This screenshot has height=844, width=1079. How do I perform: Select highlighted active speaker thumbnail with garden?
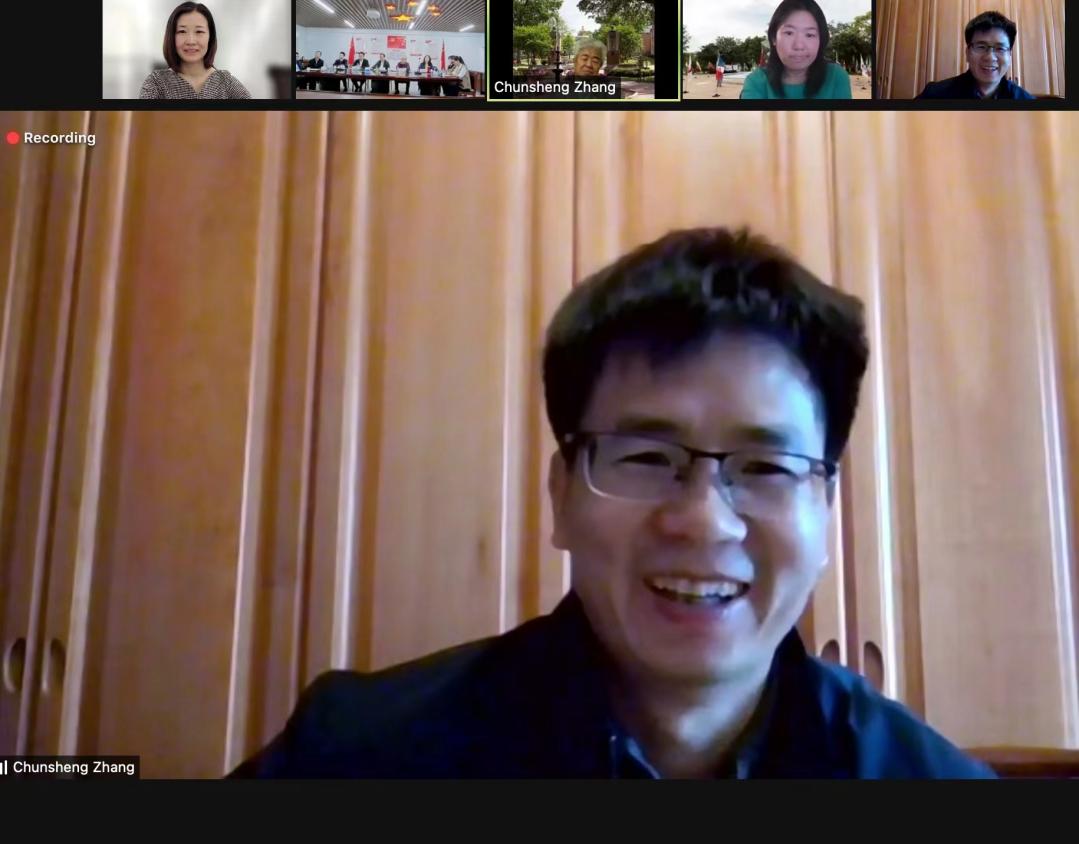pyautogui.click(x=584, y=40)
